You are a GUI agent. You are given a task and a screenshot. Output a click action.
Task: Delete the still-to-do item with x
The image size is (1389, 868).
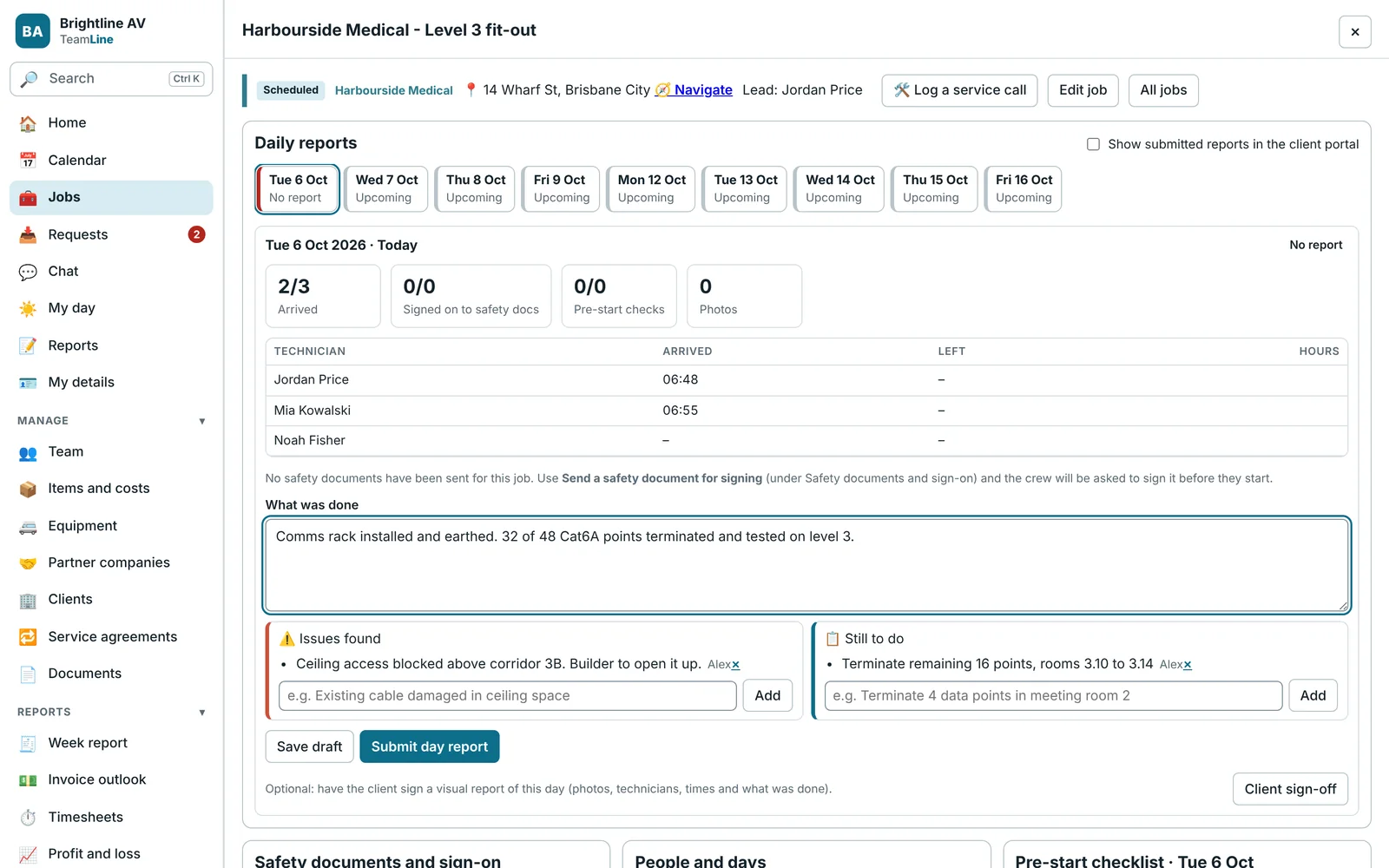click(1188, 665)
